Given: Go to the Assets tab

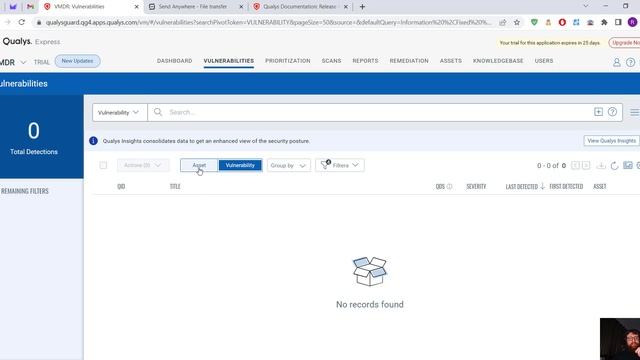Looking at the screenshot, I should [451, 61].
